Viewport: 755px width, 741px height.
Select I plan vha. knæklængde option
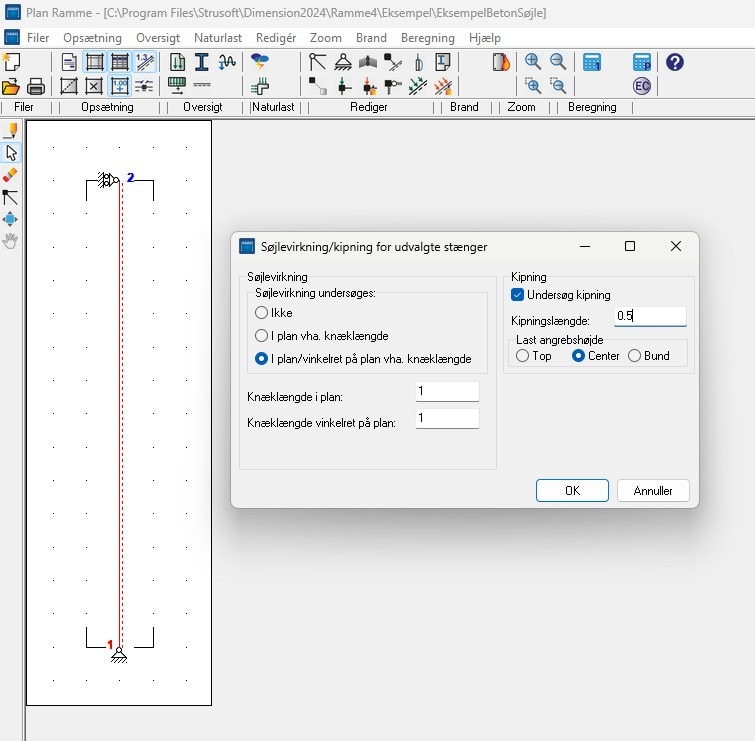tap(262, 336)
